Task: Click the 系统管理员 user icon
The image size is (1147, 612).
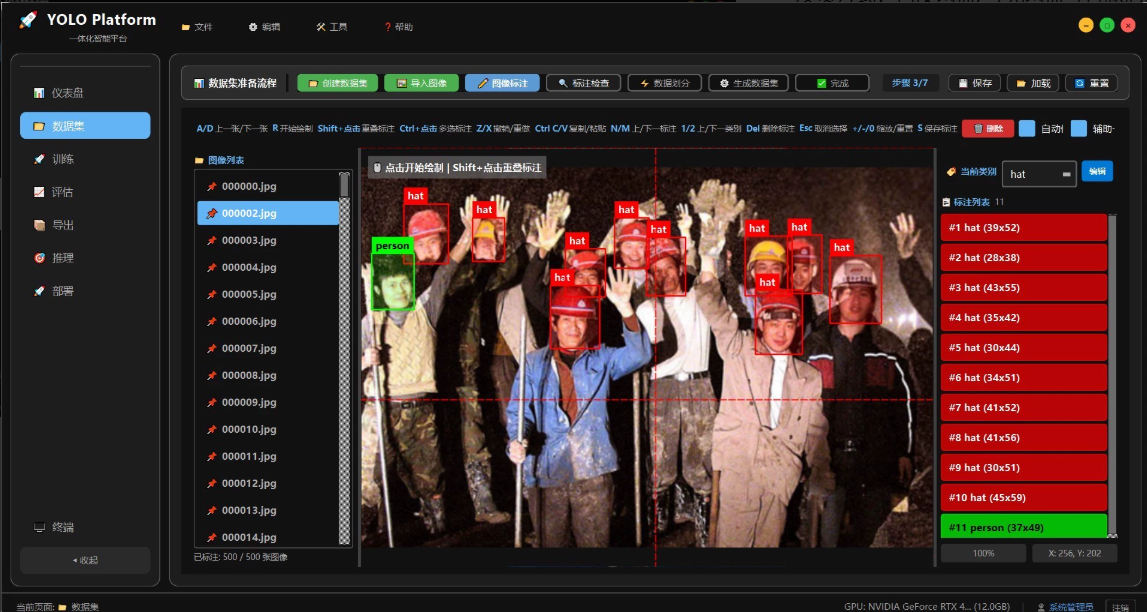Action: click(x=1042, y=606)
